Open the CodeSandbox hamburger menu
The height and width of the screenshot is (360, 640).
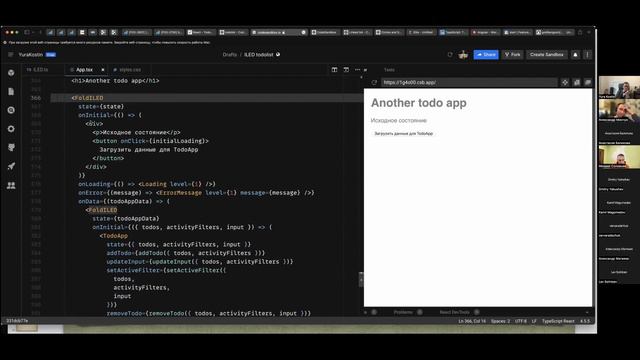[11, 54]
